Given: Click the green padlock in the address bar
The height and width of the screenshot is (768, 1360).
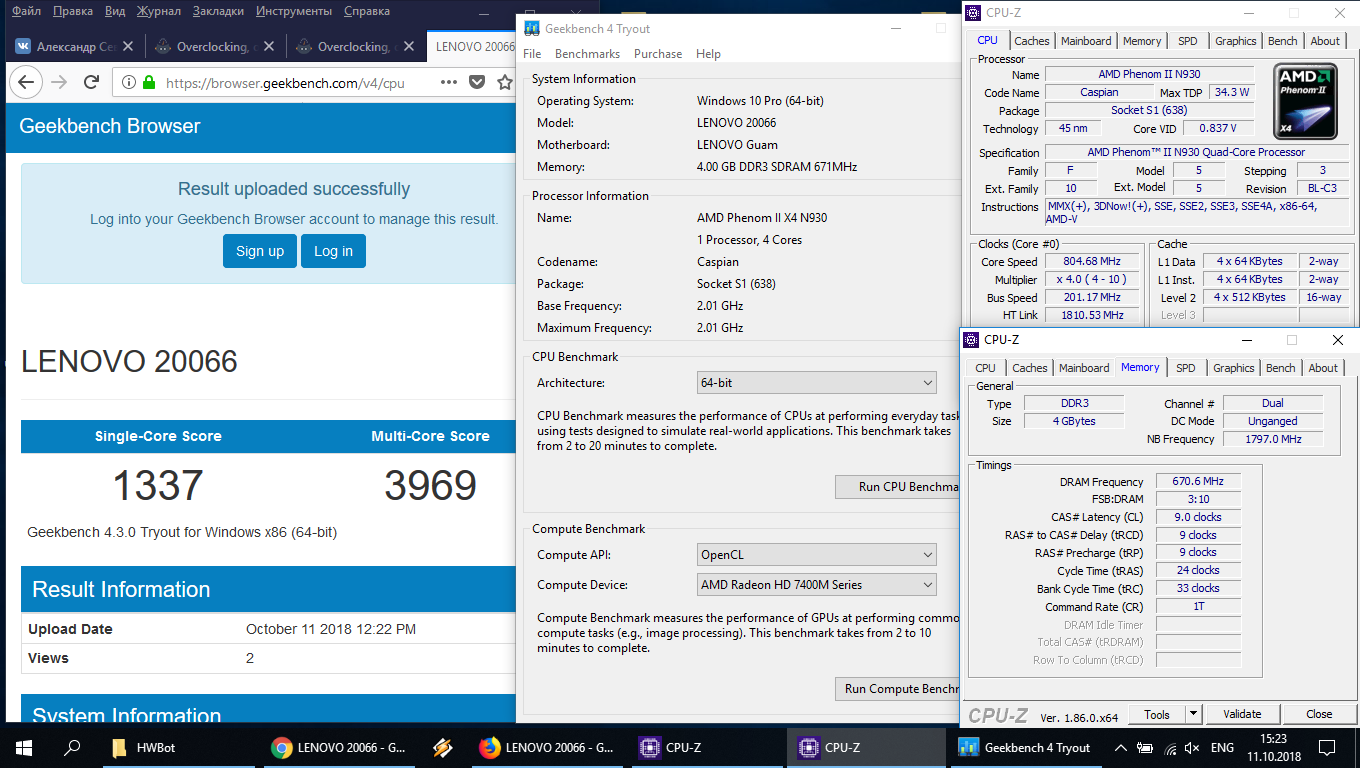Looking at the screenshot, I should (x=149, y=83).
